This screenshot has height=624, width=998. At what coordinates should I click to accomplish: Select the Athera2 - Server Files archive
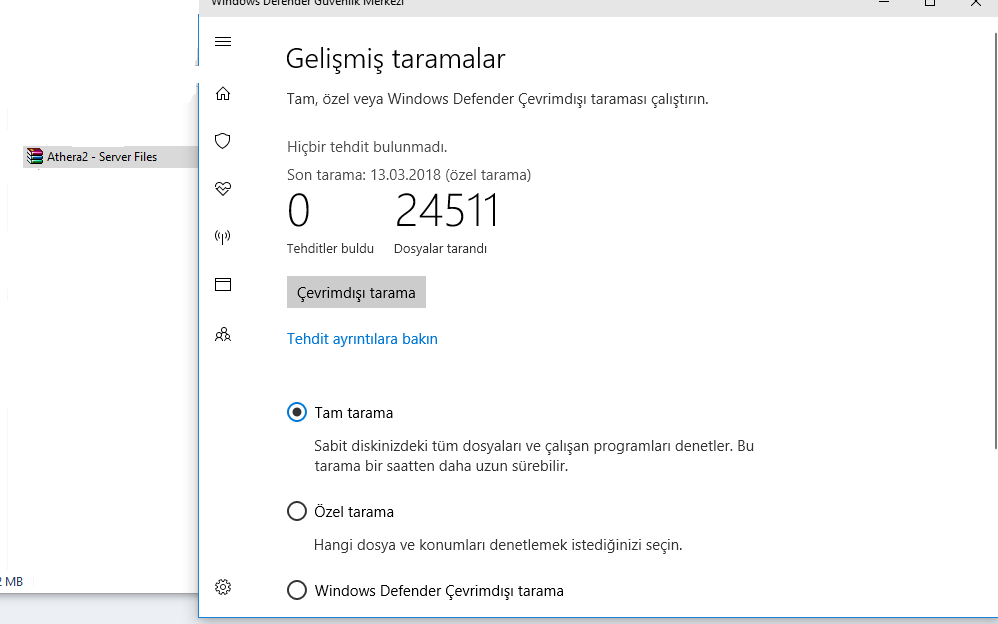[x=110, y=157]
